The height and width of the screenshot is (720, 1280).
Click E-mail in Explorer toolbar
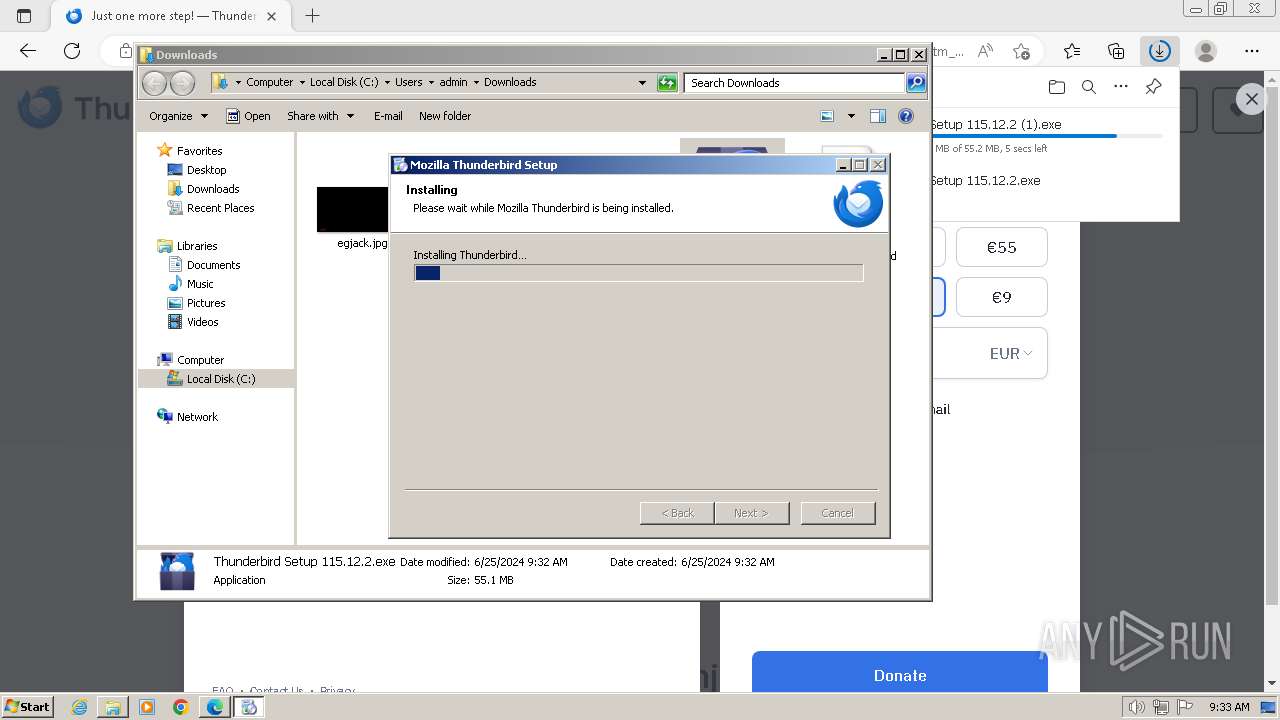(388, 116)
